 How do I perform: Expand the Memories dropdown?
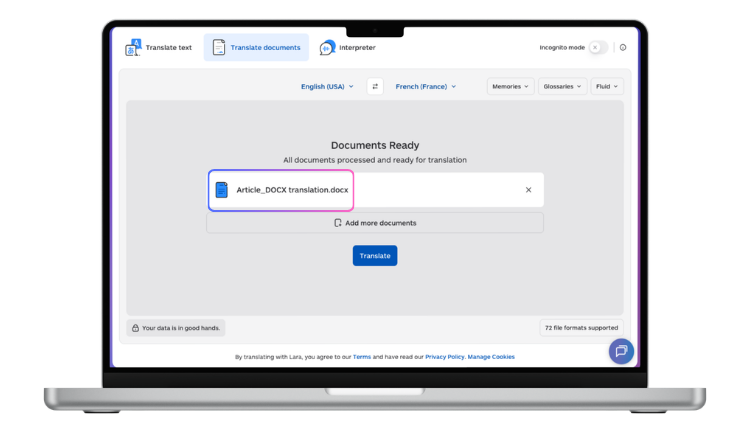pos(510,87)
